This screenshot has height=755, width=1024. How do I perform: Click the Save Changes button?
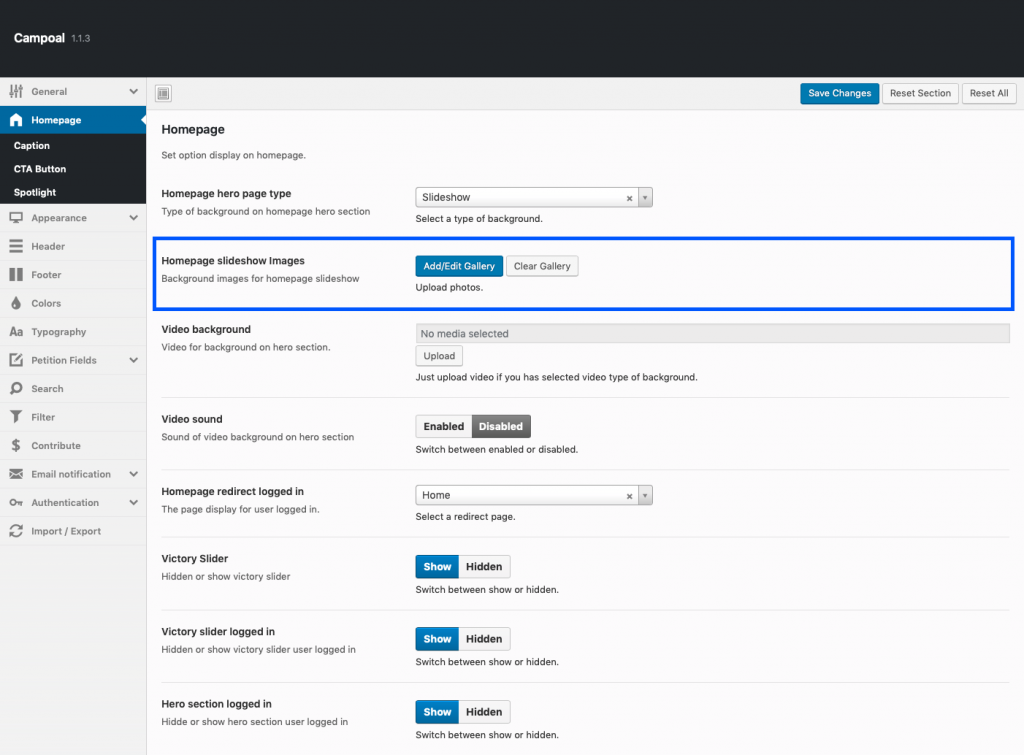[x=839, y=93]
